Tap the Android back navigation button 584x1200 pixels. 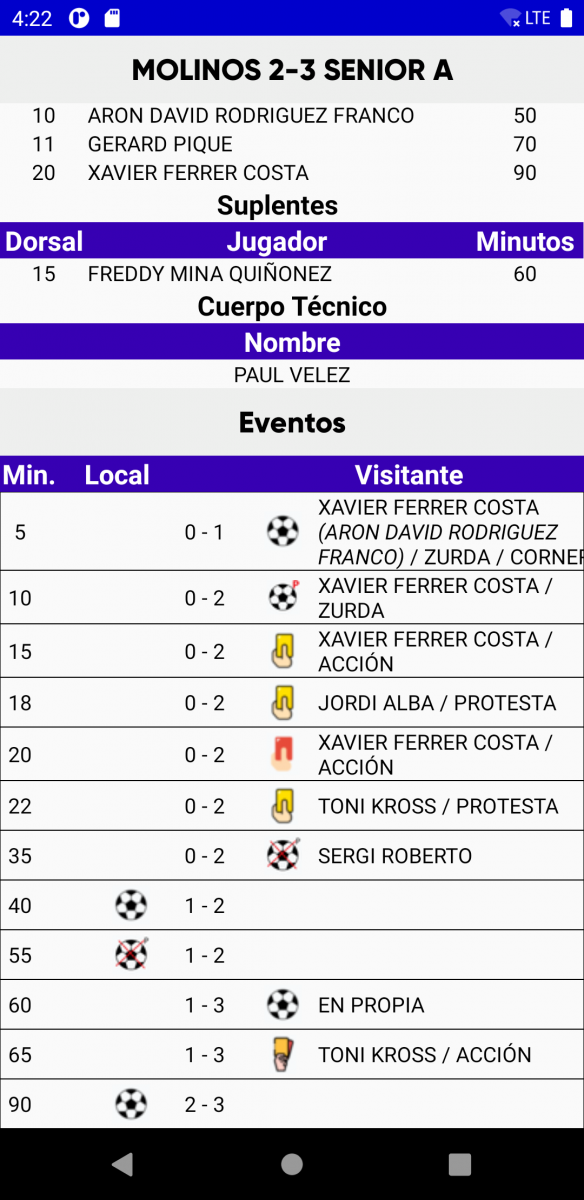click(x=122, y=1163)
